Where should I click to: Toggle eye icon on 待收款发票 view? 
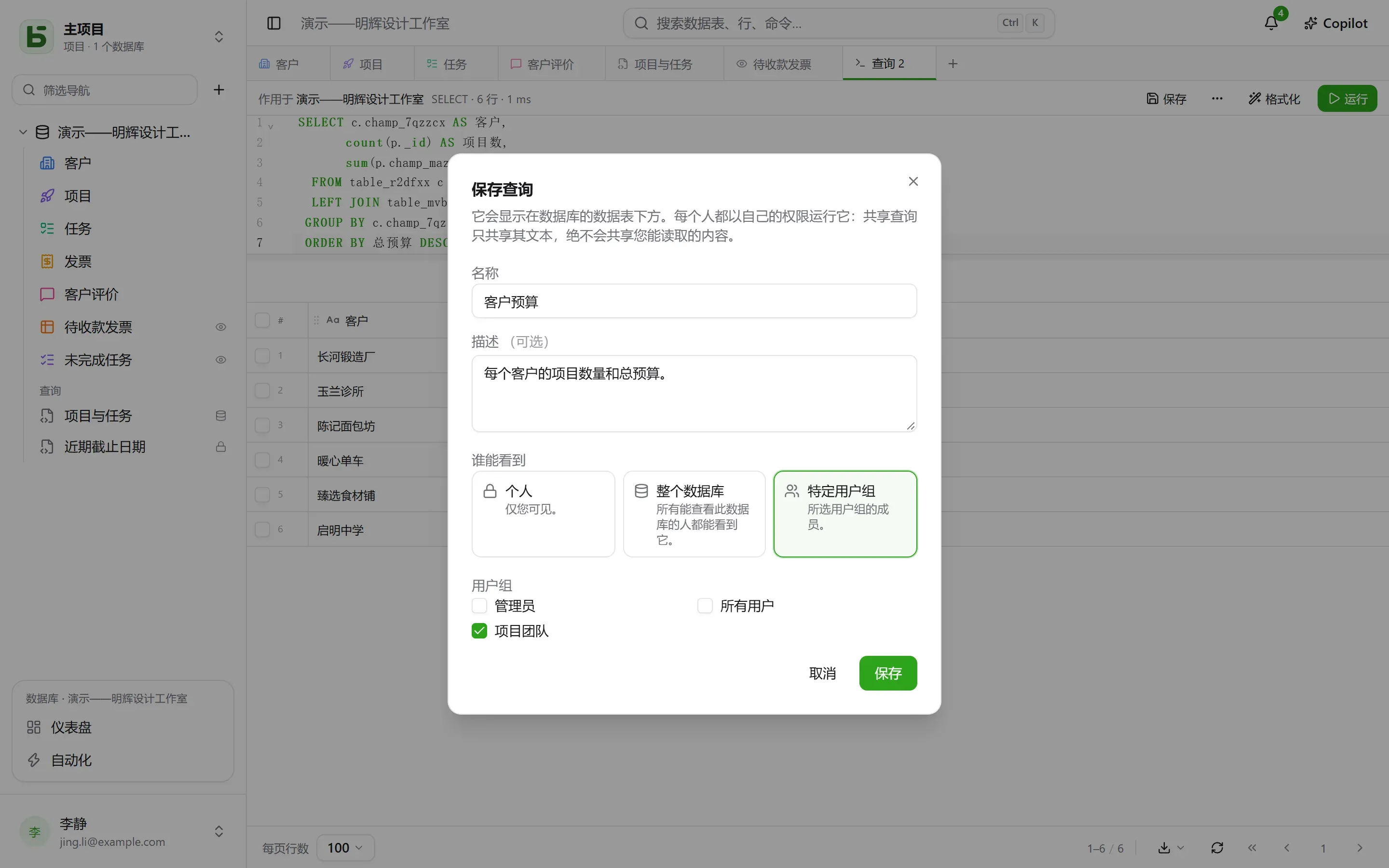(x=220, y=327)
